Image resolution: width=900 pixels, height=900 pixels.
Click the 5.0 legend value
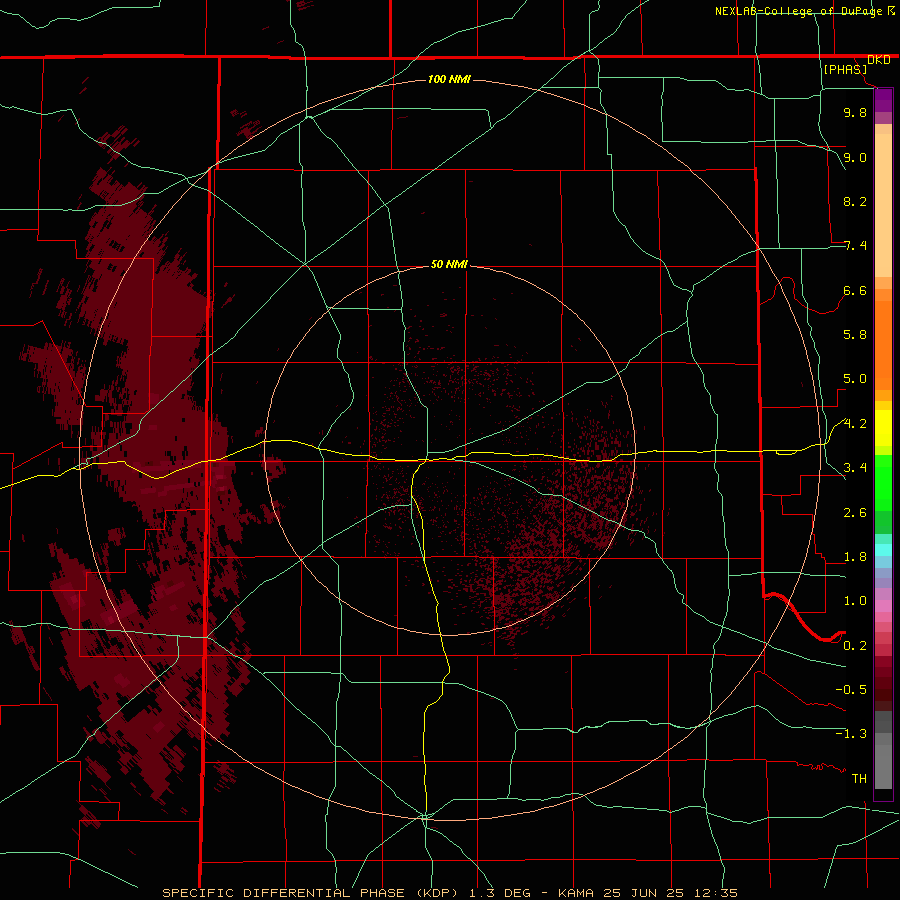(x=855, y=379)
